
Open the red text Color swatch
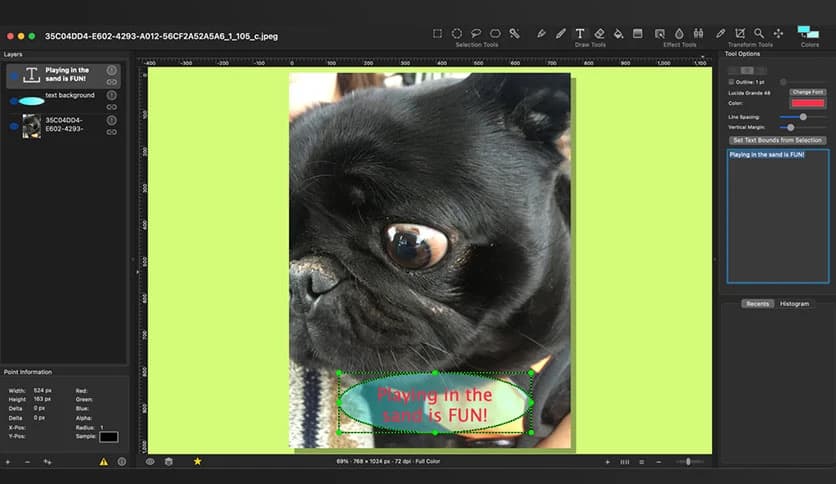tap(807, 103)
